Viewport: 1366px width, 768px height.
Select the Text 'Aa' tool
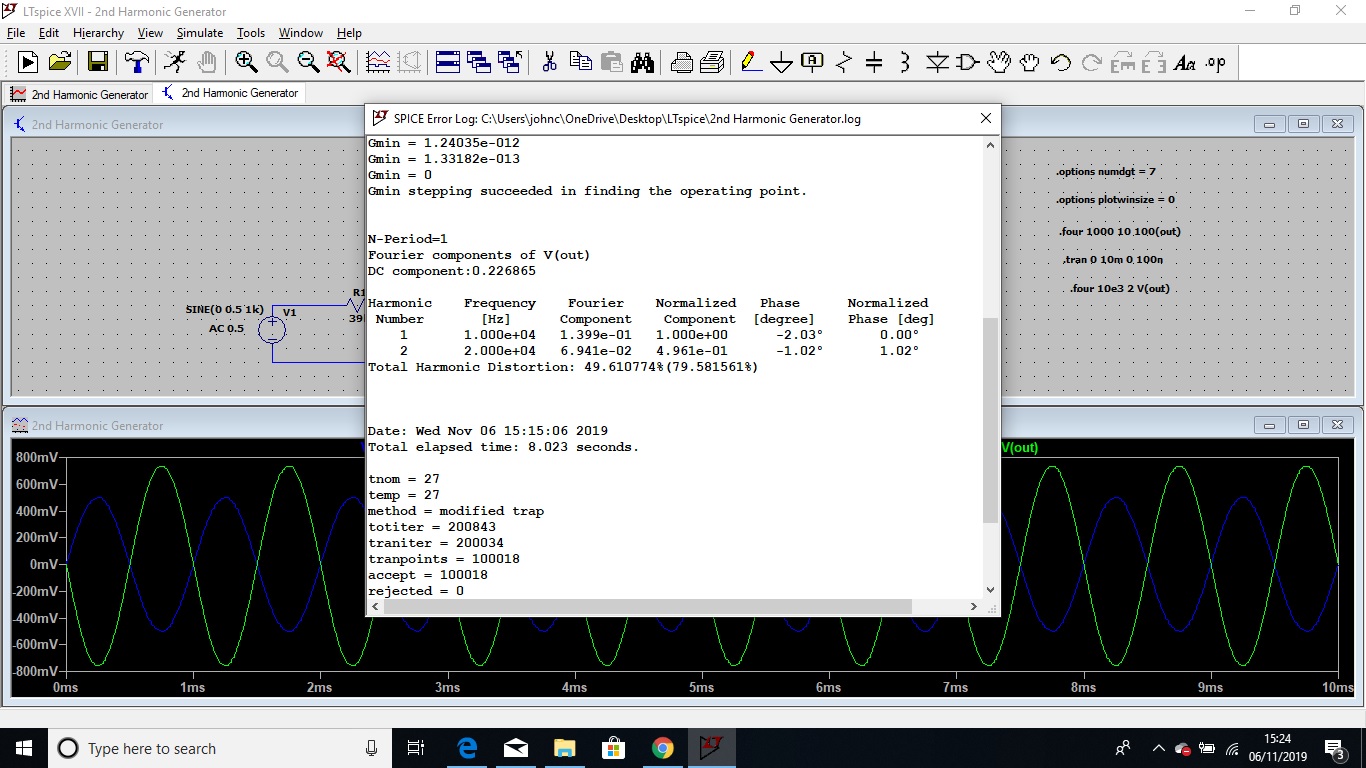tap(1185, 62)
